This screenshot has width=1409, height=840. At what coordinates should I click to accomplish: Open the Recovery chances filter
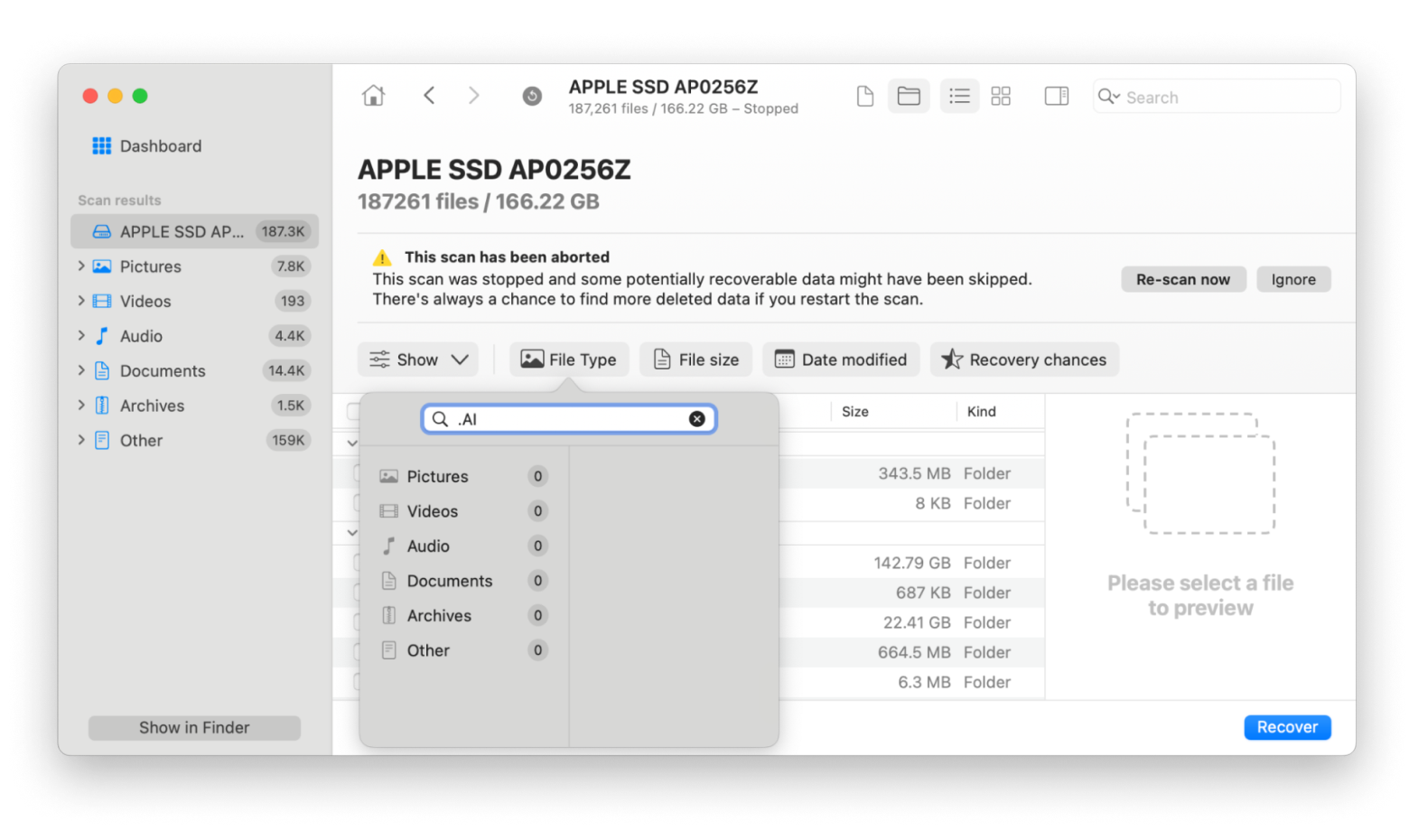click(1024, 359)
